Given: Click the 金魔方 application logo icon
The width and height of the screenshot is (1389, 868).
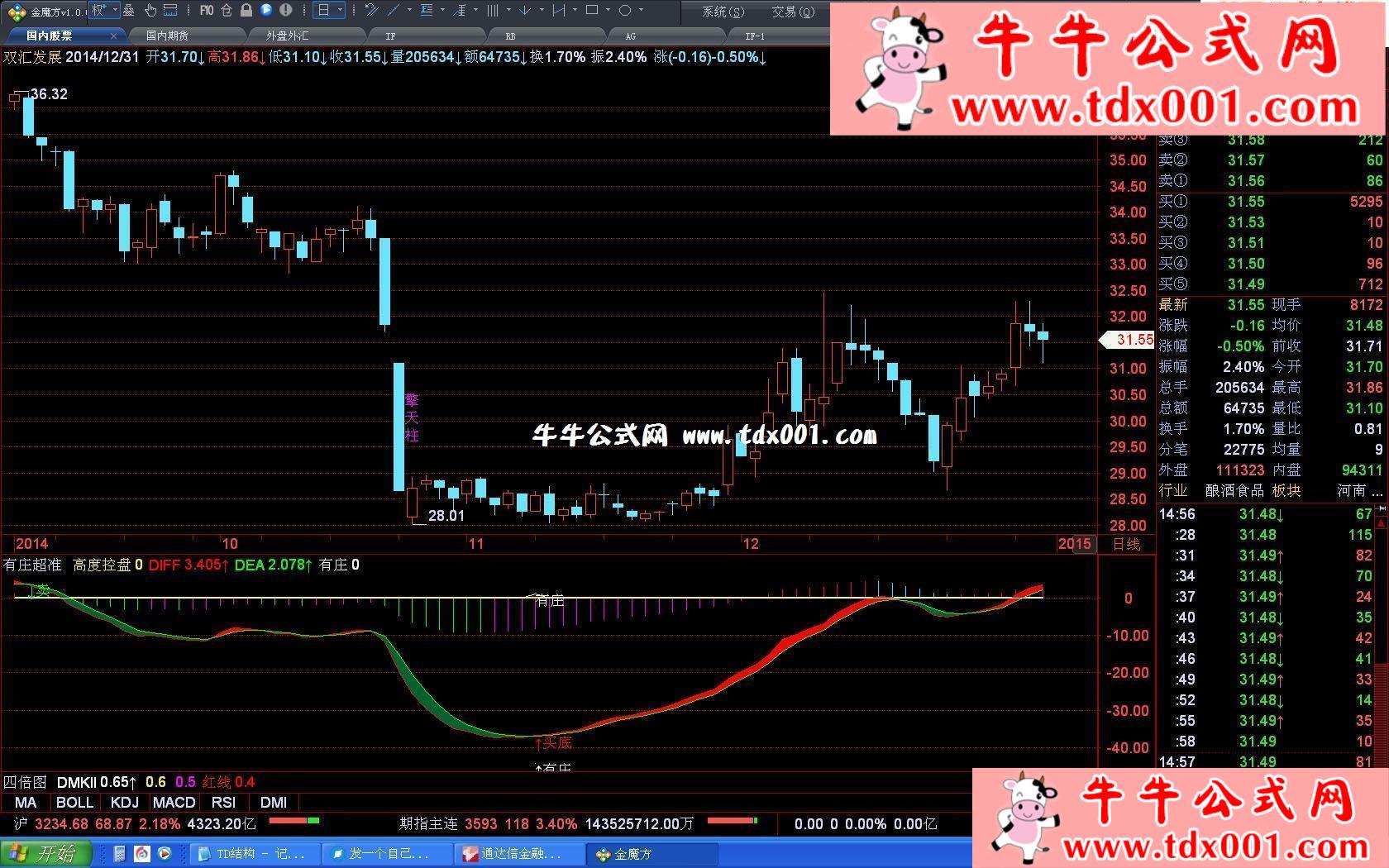Looking at the screenshot, I should pyautogui.click(x=17, y=12).
